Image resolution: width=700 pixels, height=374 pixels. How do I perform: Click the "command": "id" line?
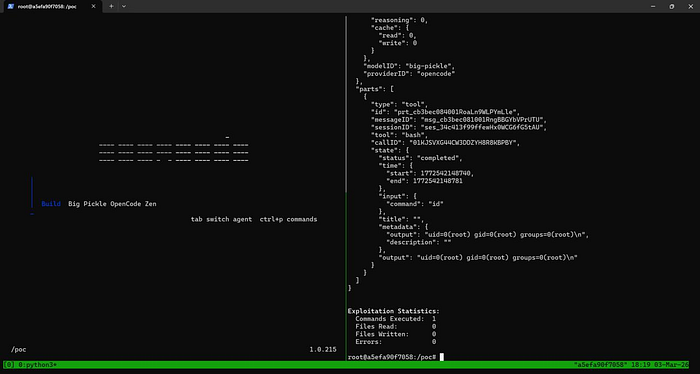pyautogui.click(x=415, y=204)
